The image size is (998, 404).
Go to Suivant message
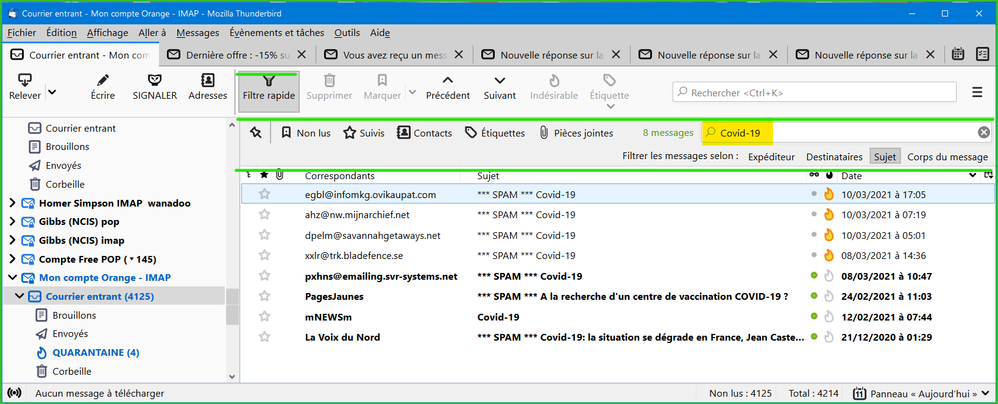click(x=499, y=80)
